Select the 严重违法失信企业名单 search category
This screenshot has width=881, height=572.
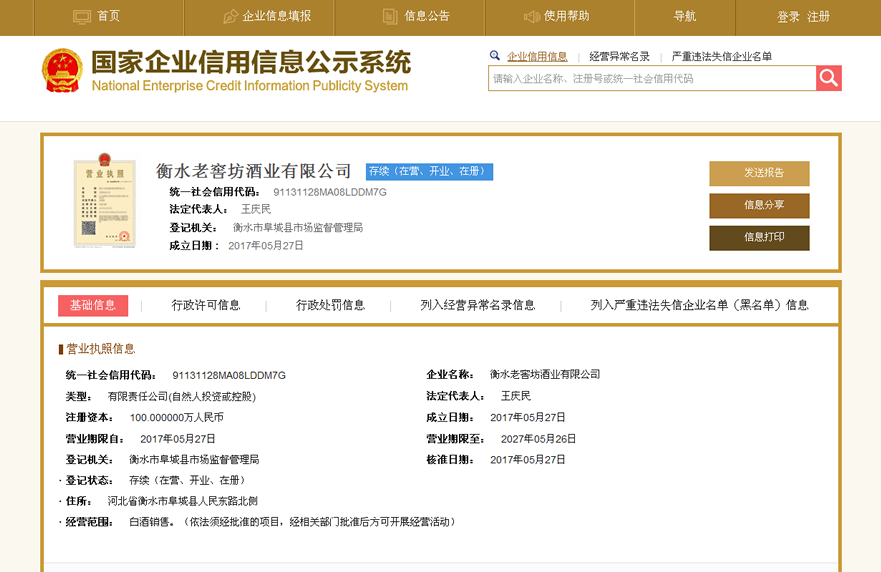pos(721,56)
